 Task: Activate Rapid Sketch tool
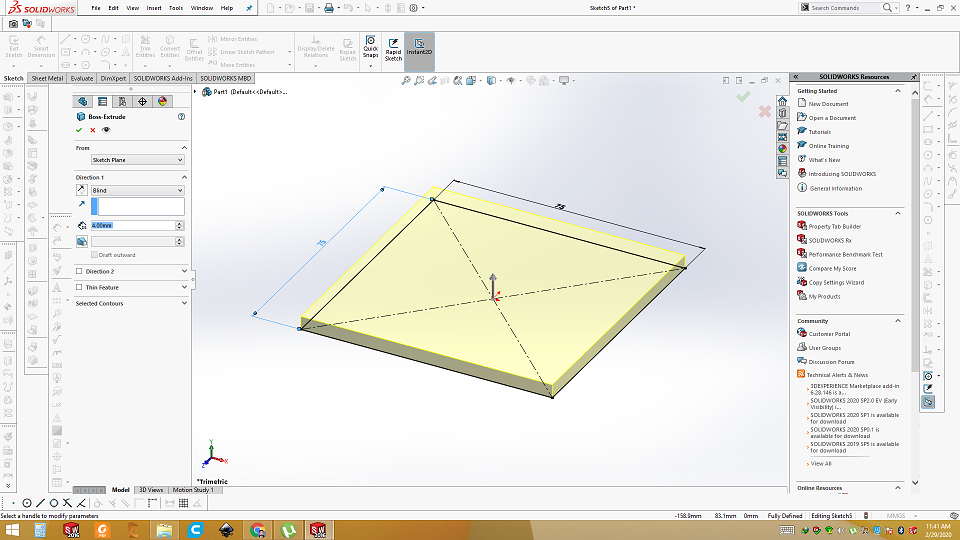(x=393, y=49)
